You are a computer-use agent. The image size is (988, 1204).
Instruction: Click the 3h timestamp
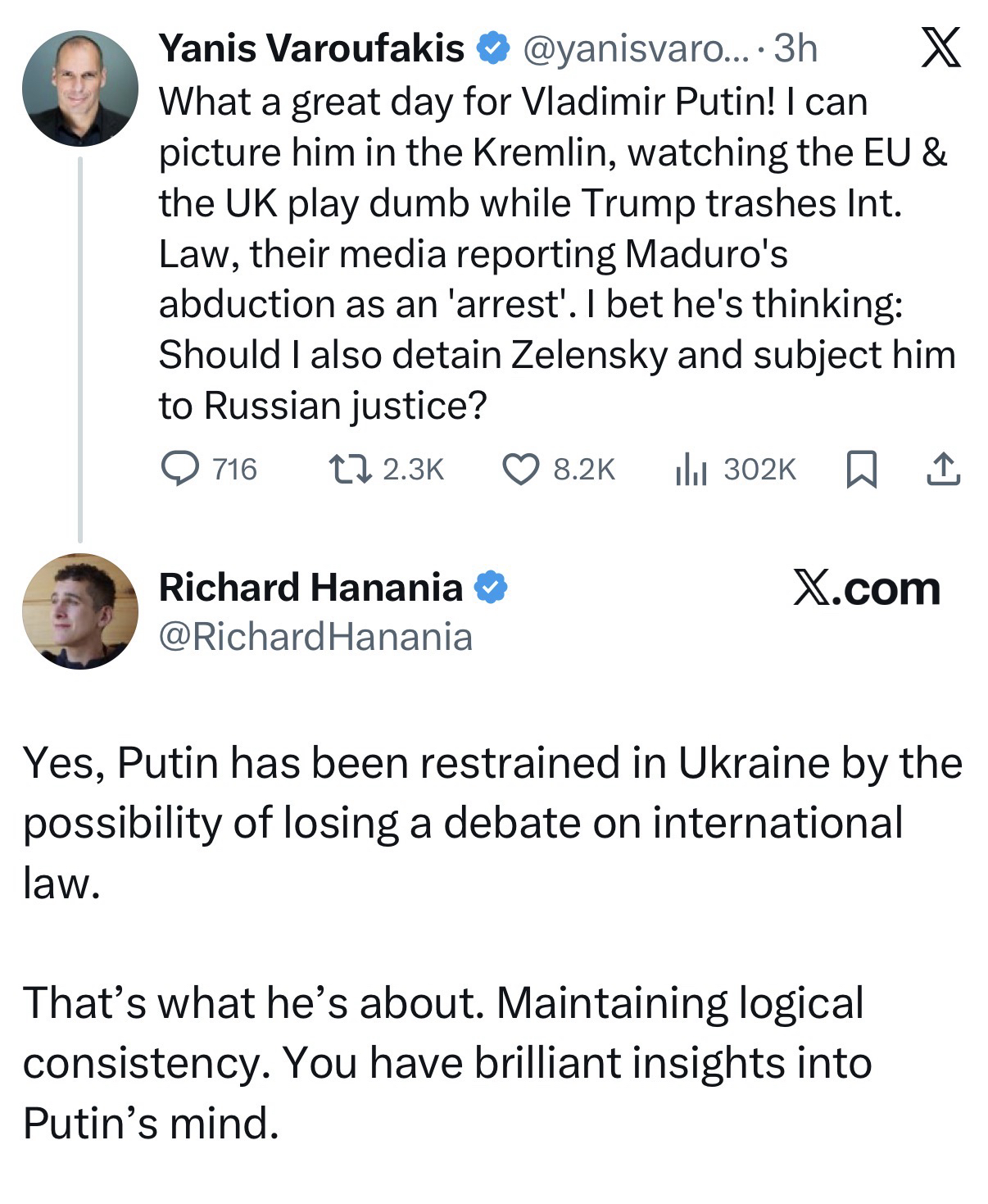coord(795,49)
